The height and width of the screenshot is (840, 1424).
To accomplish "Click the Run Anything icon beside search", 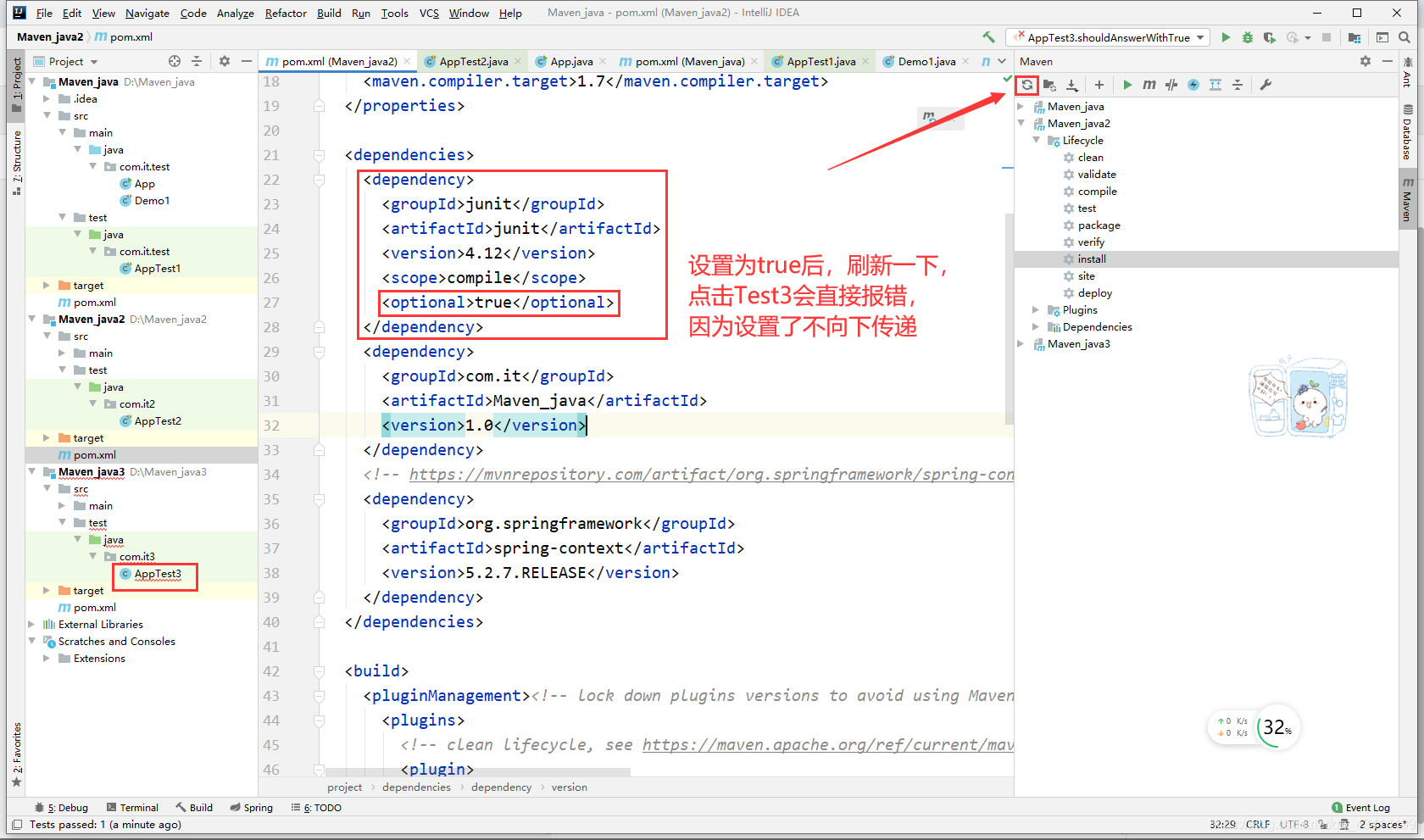I will (1382, 37).
